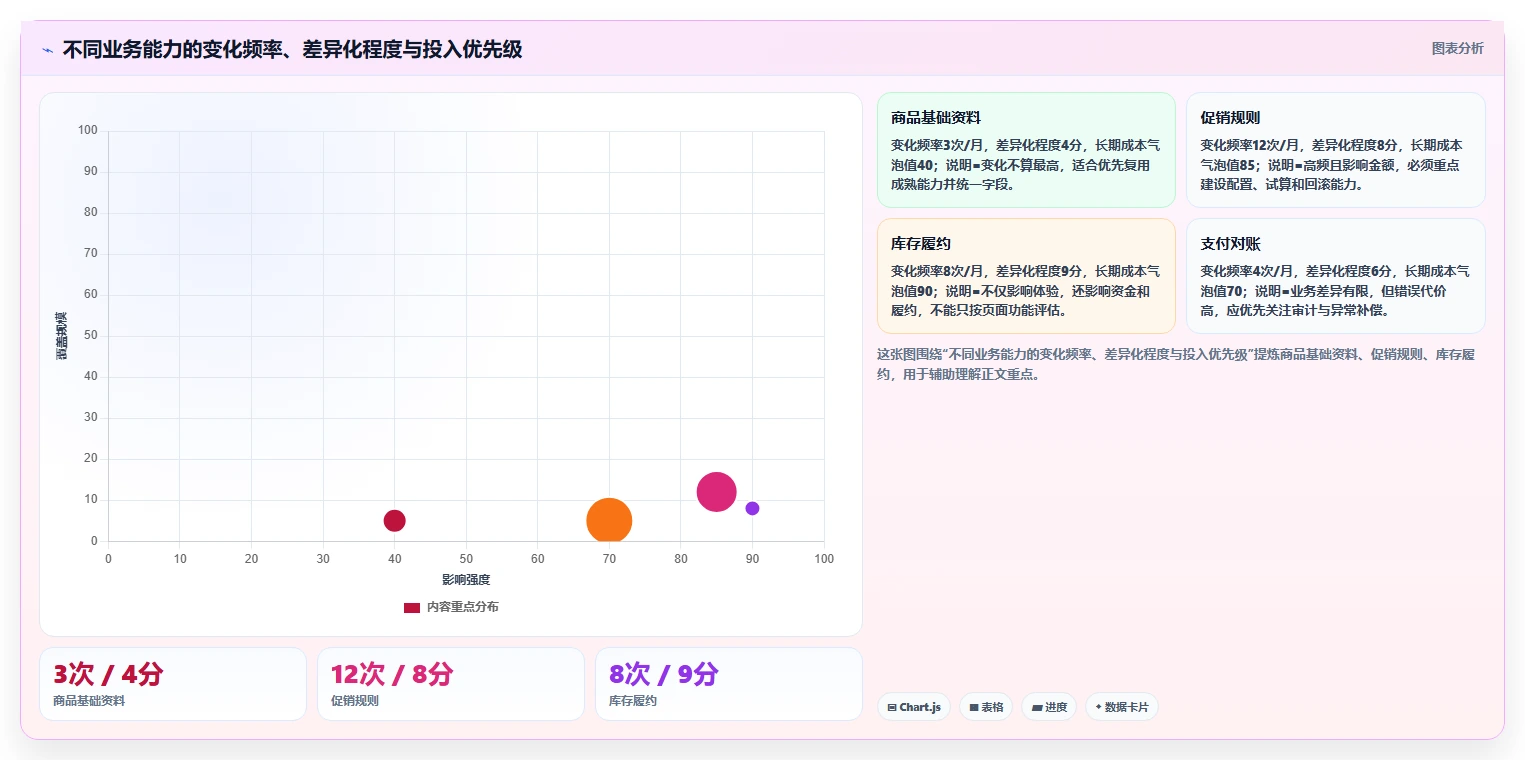The height and width of the screenshot is (760, 1525).
Task: Click the y-axis tick label 100
Action: tap(88, 130)
